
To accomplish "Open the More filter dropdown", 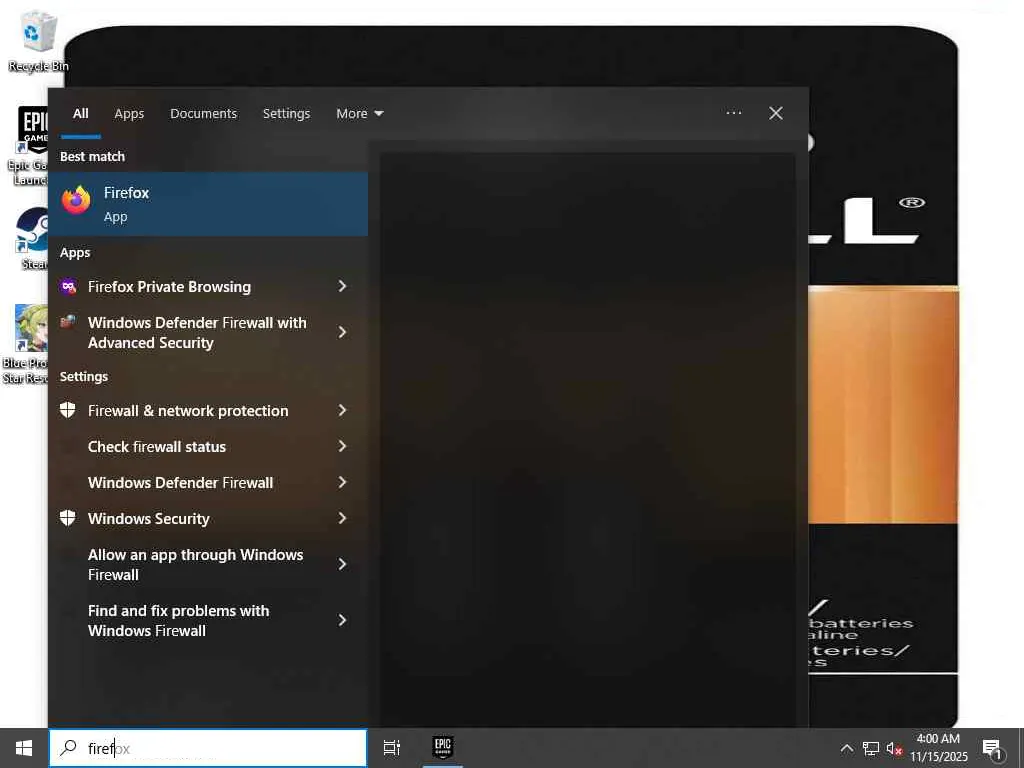I will click(359, 114).
